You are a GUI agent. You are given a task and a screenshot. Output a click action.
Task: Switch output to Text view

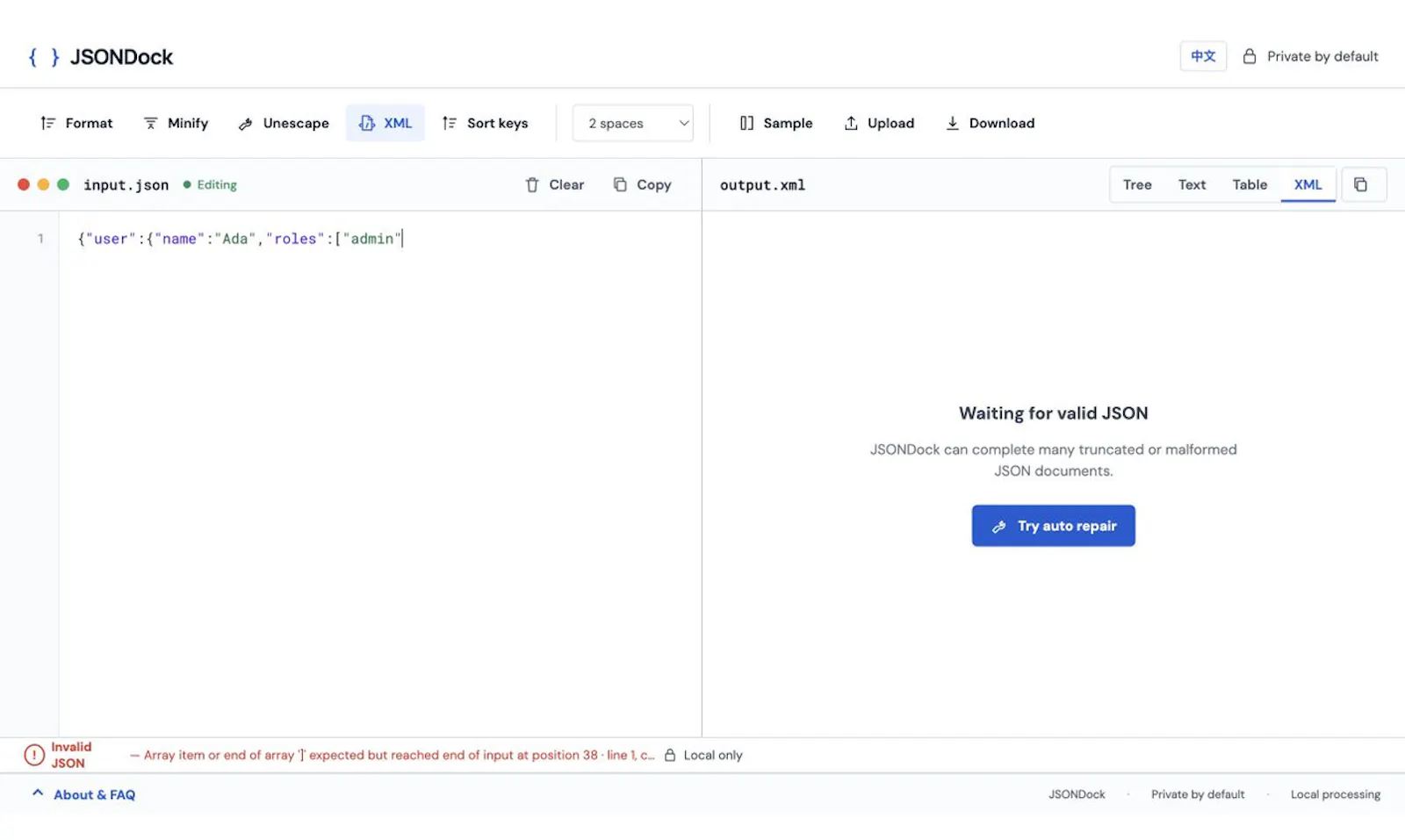coord(1192,184)
